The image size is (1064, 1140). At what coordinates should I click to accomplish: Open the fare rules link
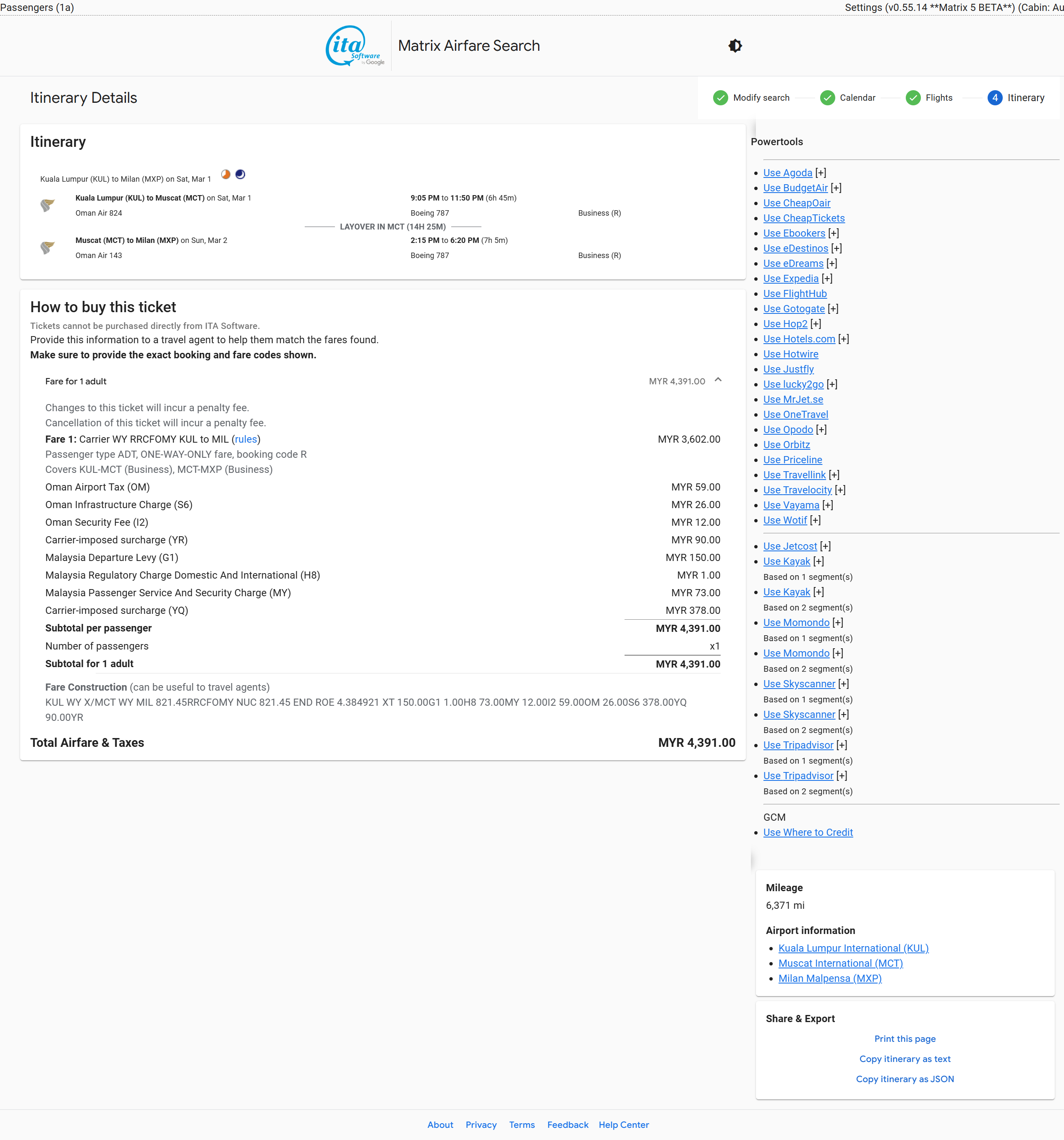click(246, 439)
